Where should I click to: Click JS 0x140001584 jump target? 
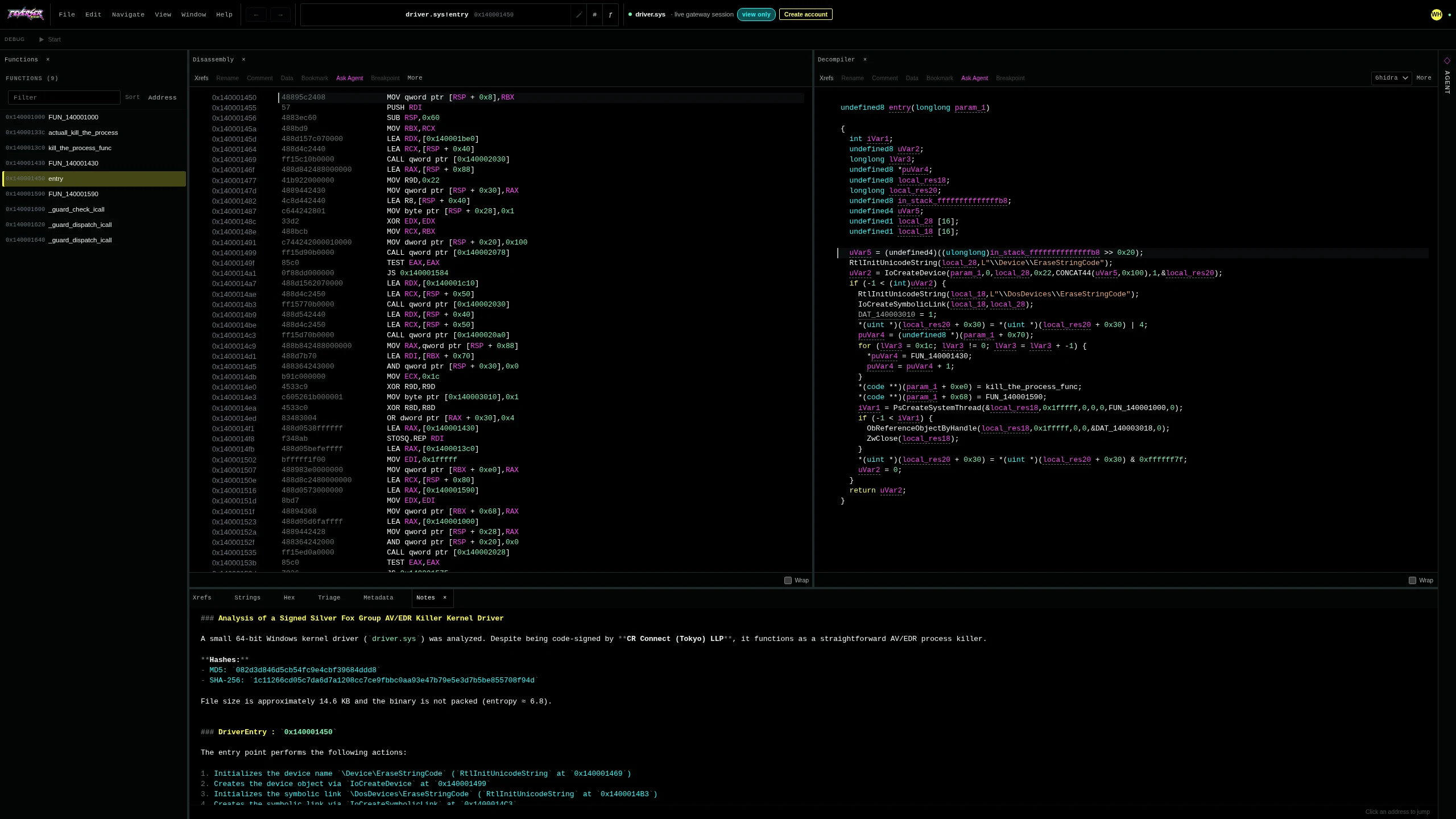click(424, 274)
